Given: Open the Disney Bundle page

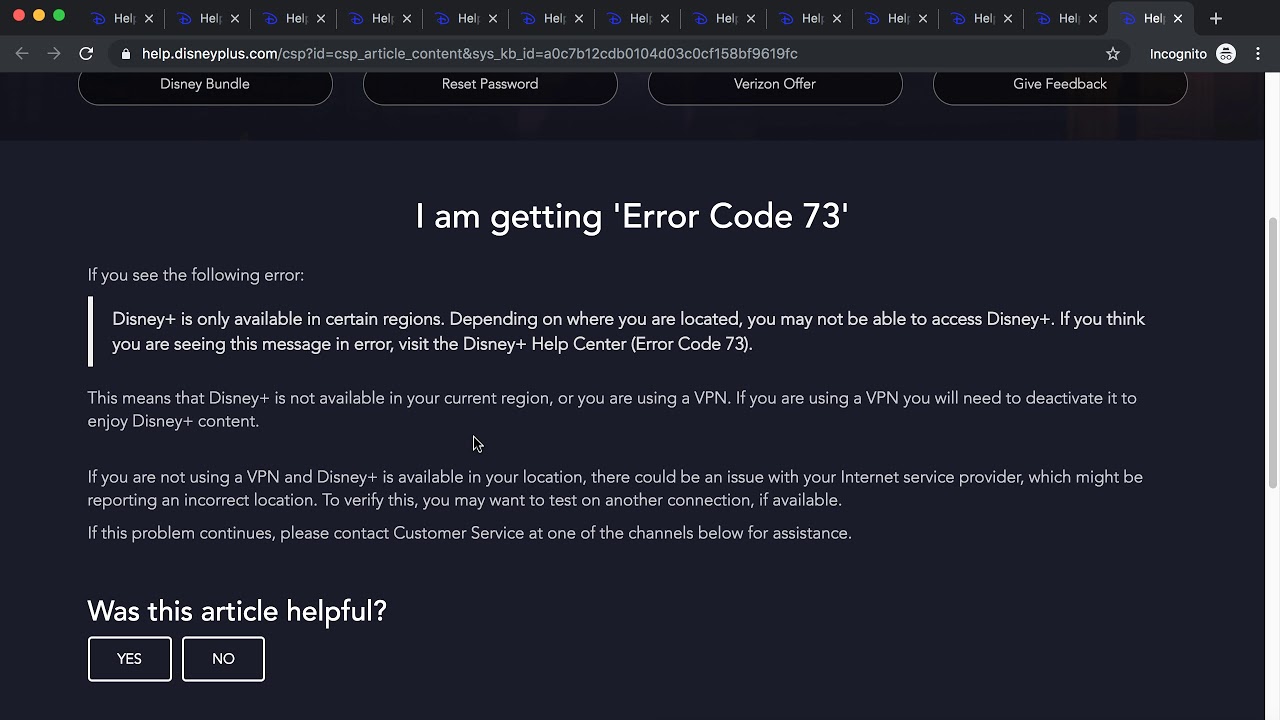Looking at the screenshot, I should point(204,84).
